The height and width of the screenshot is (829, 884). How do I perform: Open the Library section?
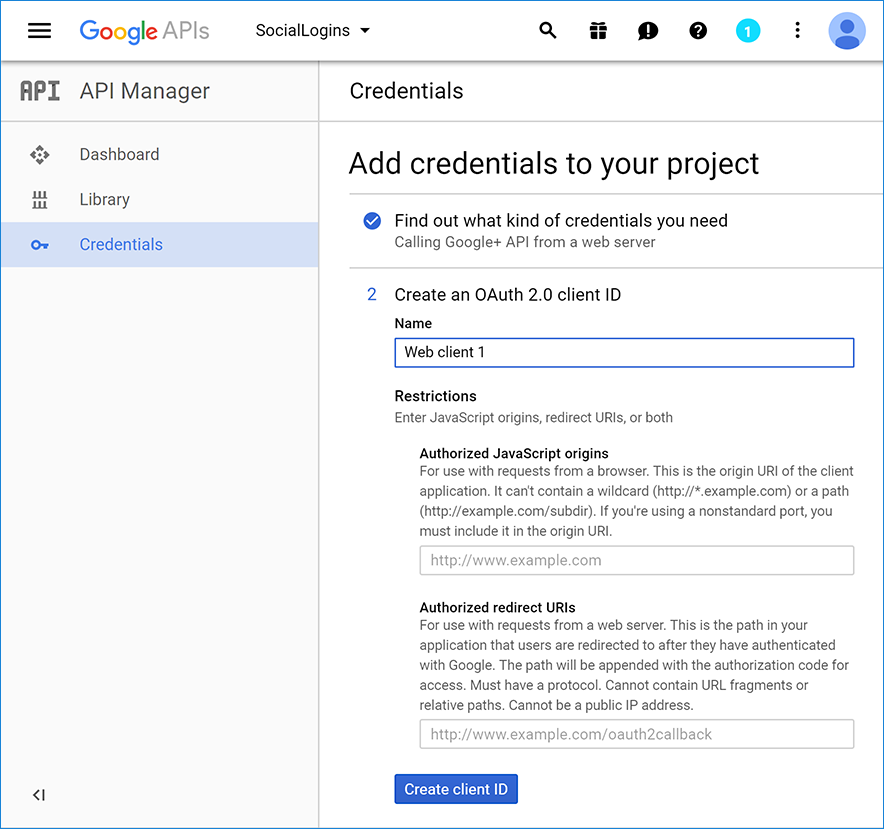[105, 199]
